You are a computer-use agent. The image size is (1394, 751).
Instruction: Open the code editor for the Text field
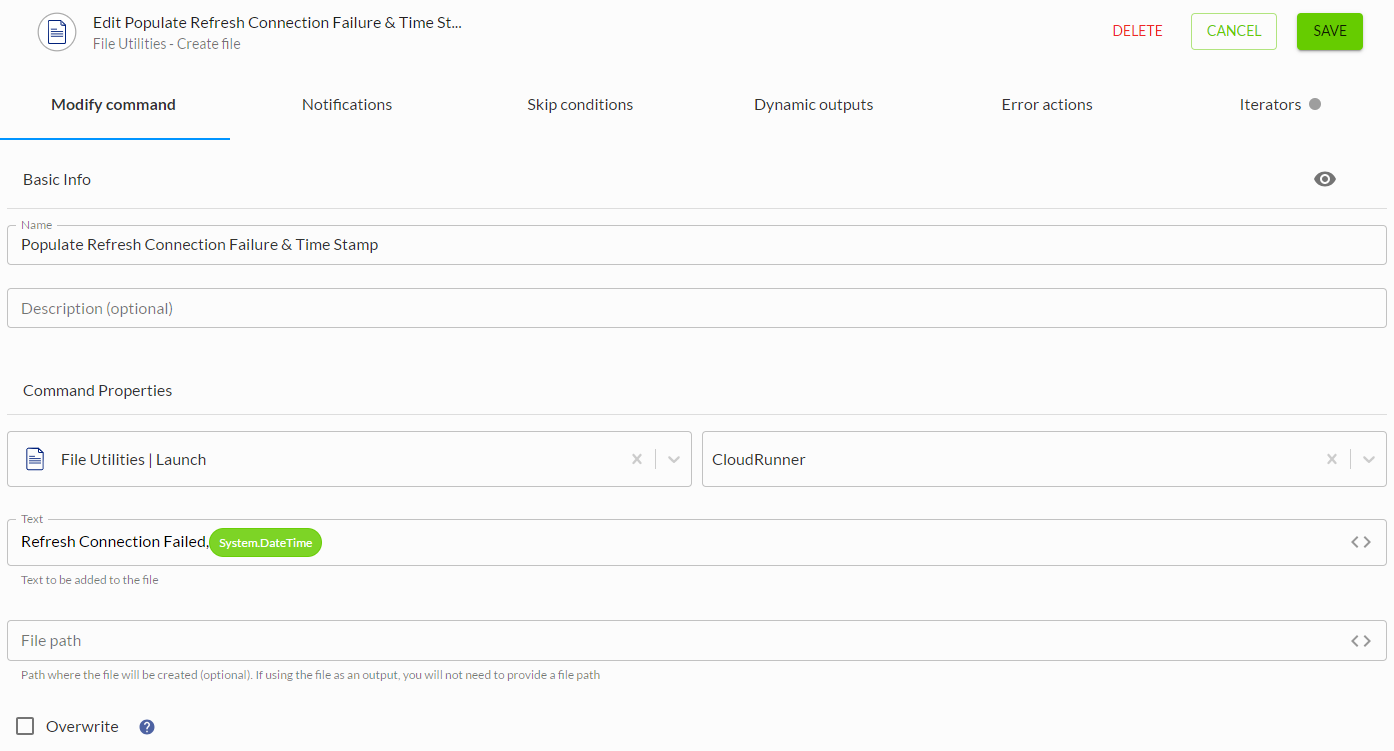point(1361,542)
